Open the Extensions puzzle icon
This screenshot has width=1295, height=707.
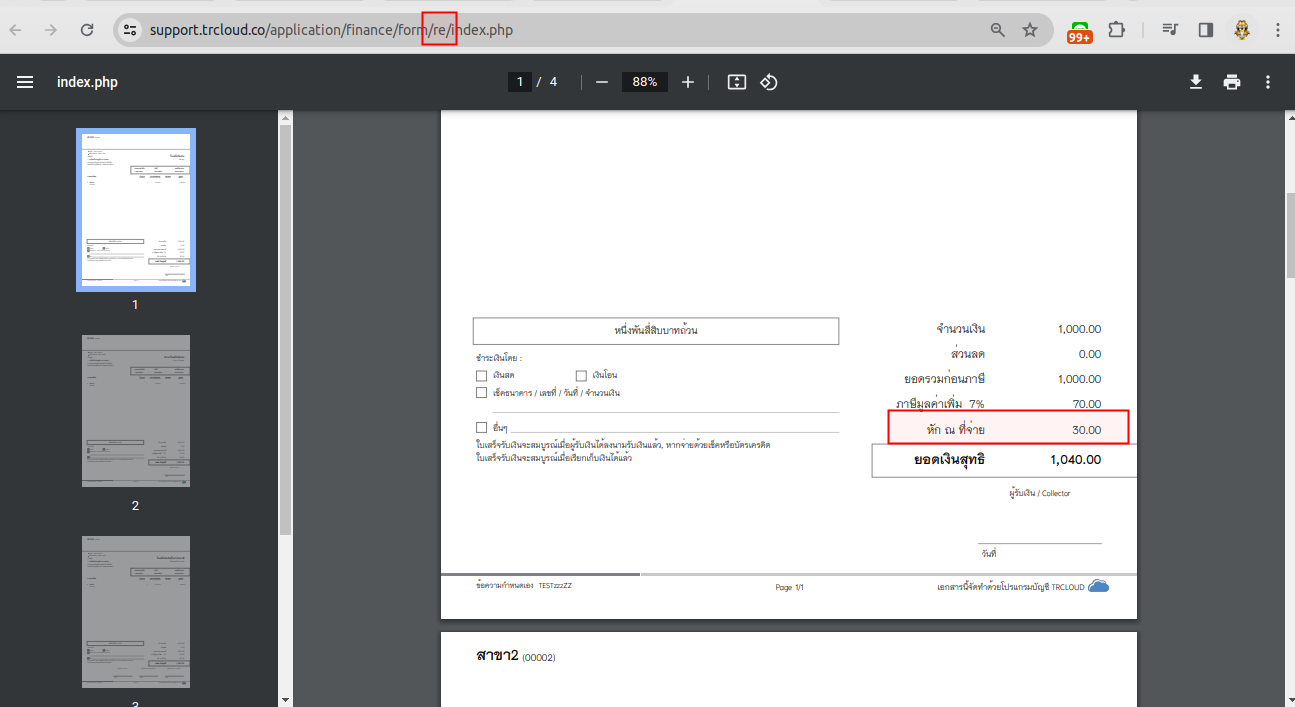[1117, 30]
